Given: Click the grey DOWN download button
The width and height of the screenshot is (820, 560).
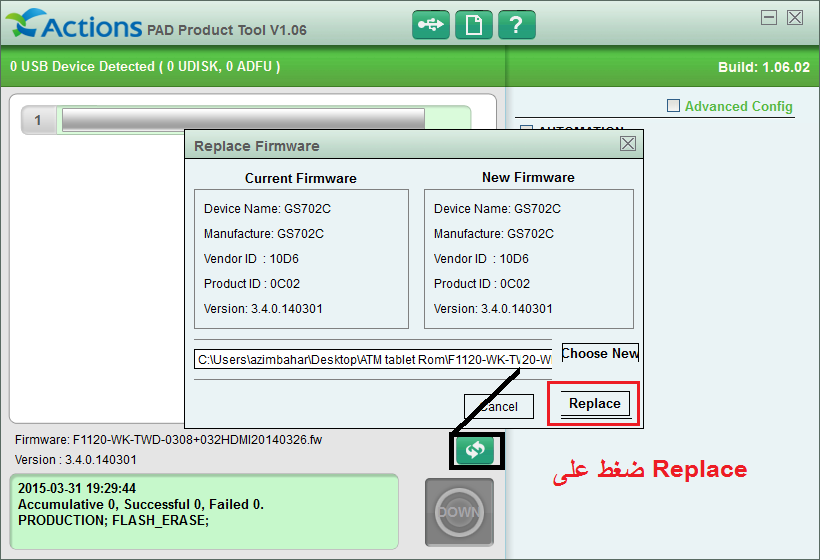Looking at the screenshot, I should pyautogui.click(x=459, y=512).
